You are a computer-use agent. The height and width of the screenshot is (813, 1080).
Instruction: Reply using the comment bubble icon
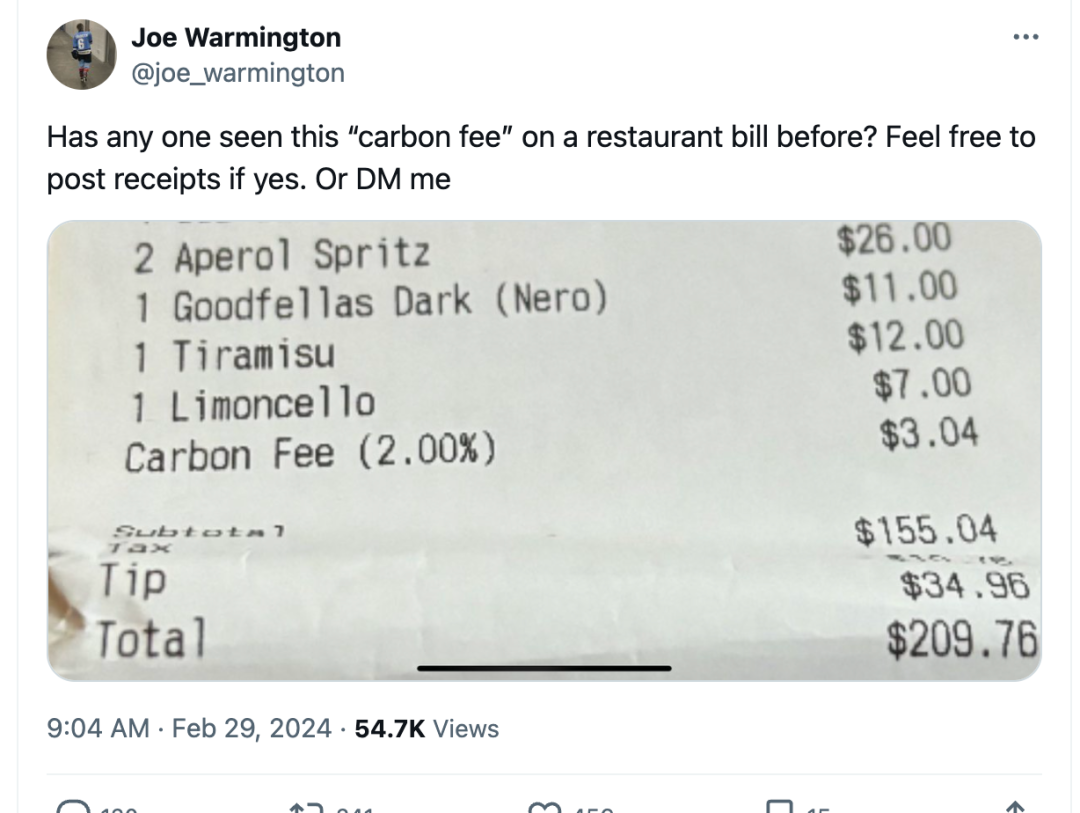click(73, 807)
